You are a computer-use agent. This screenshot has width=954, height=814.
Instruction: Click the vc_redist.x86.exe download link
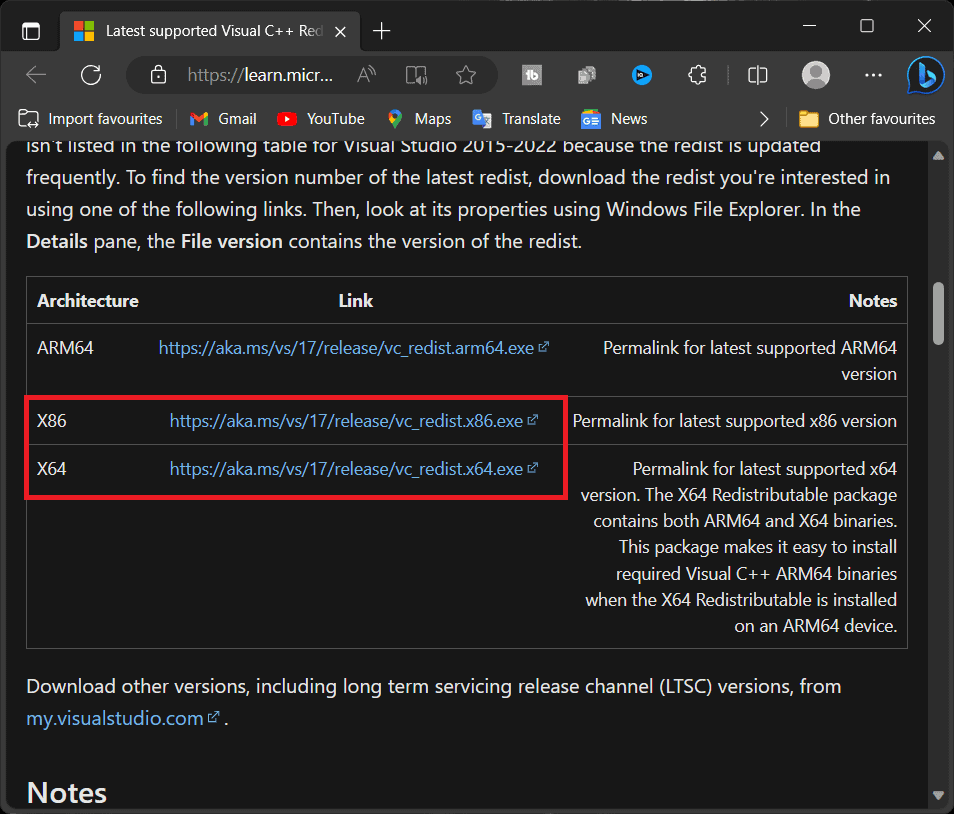point(346,421)
